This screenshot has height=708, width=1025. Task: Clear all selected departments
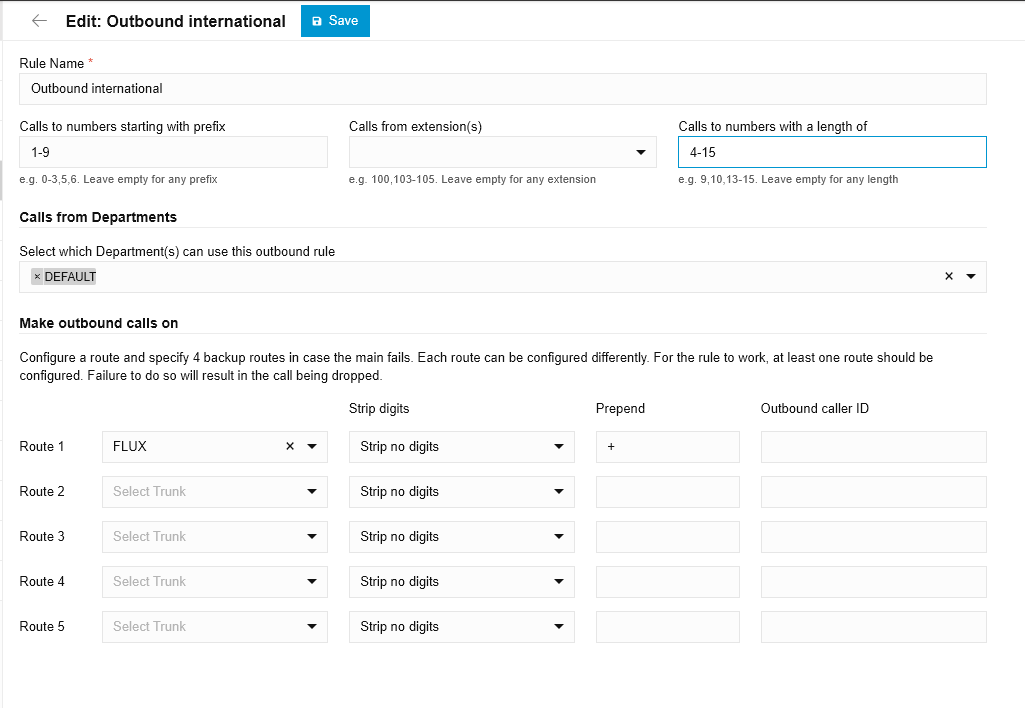tap(949, 277)
